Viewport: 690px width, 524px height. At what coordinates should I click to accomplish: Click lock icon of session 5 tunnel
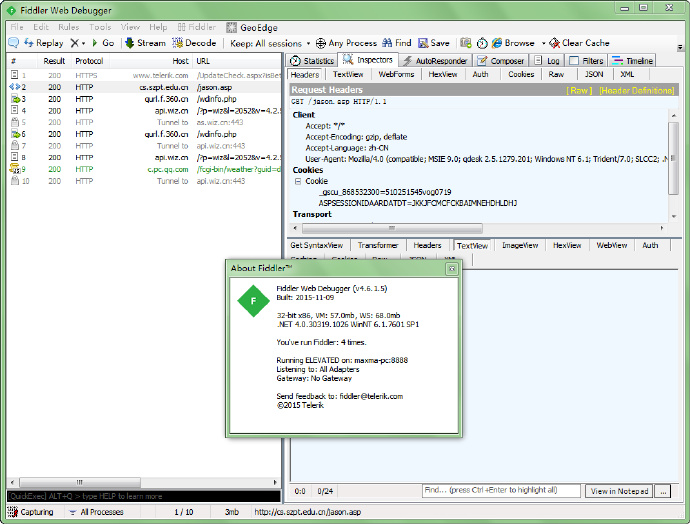[15, 122]
